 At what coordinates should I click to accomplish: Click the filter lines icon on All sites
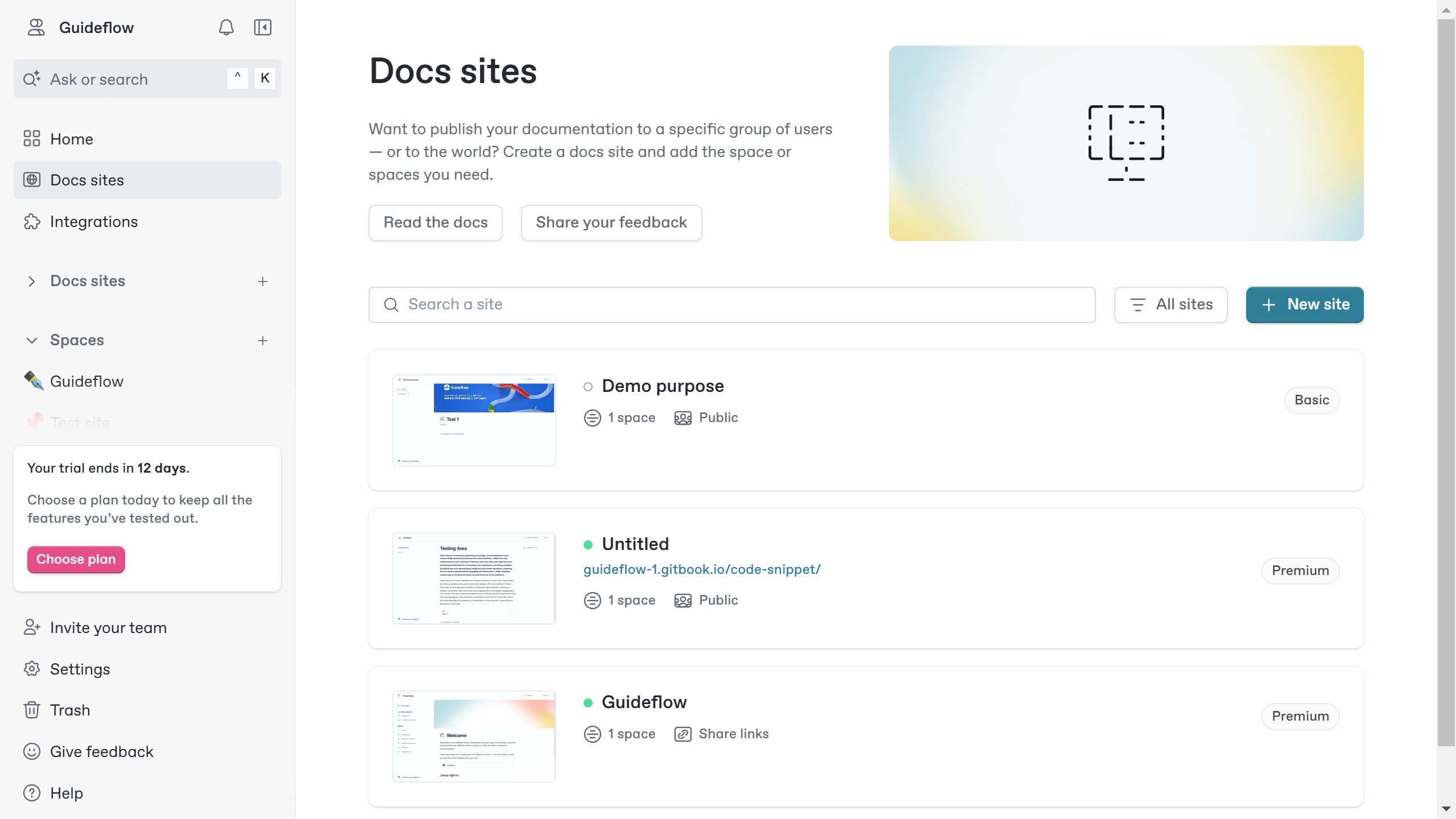[x=1137, y=305]
